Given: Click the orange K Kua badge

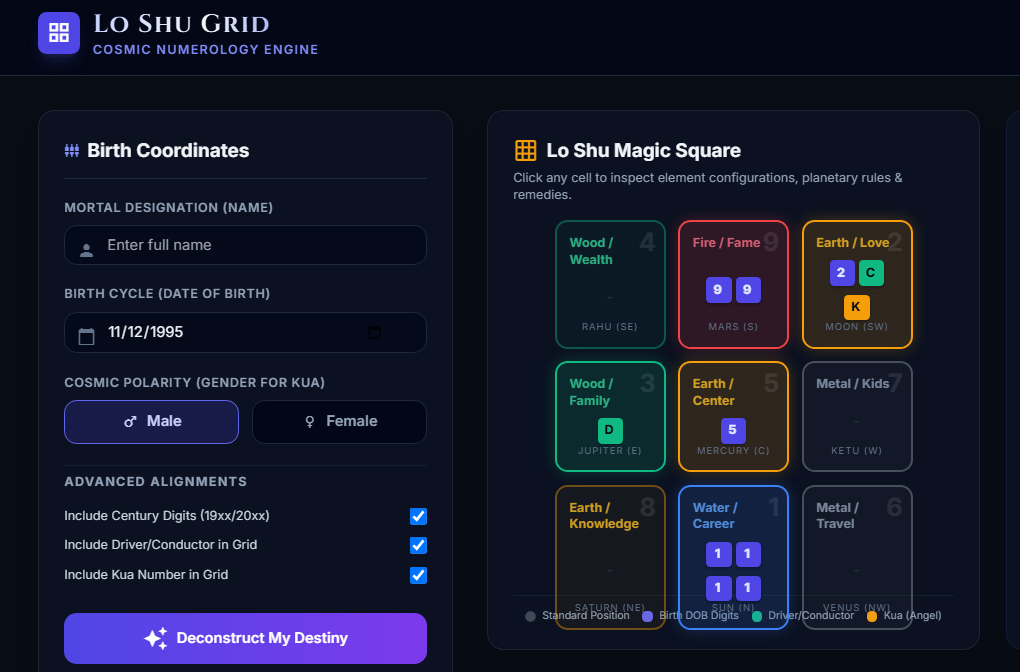Looking at the screenshot, I should (856, 307).
